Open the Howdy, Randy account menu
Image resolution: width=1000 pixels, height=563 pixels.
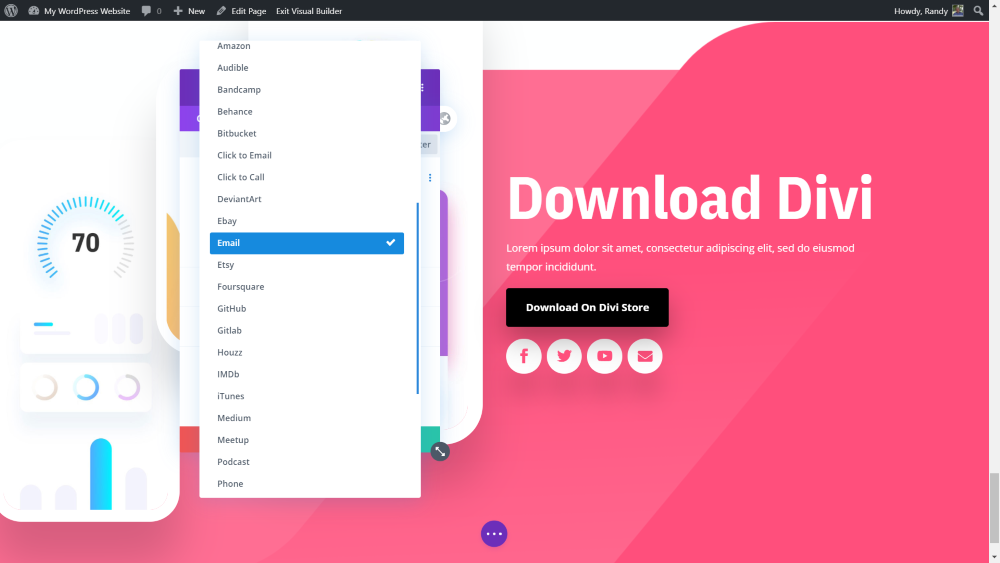pyautogui.click(x=928, y=11)
